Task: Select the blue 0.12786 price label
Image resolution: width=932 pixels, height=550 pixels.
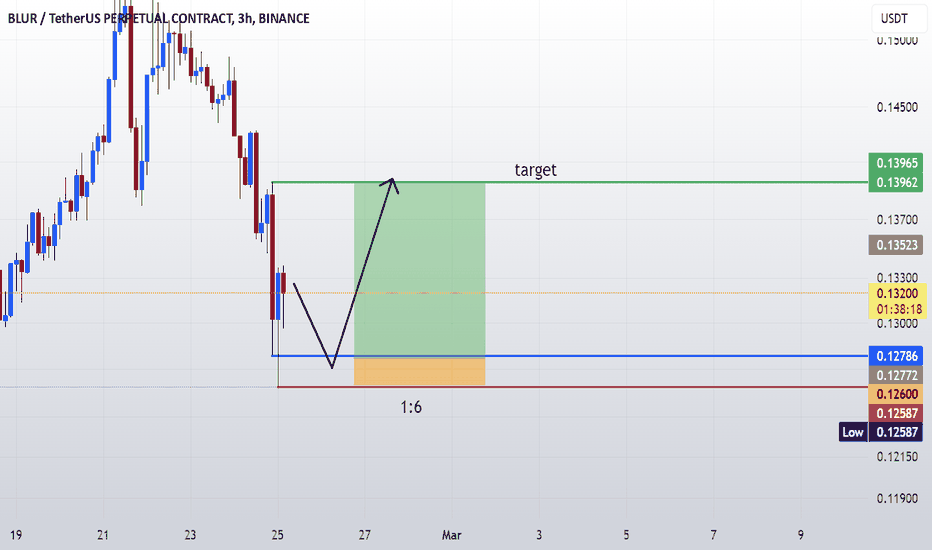Action: [896, 356]
